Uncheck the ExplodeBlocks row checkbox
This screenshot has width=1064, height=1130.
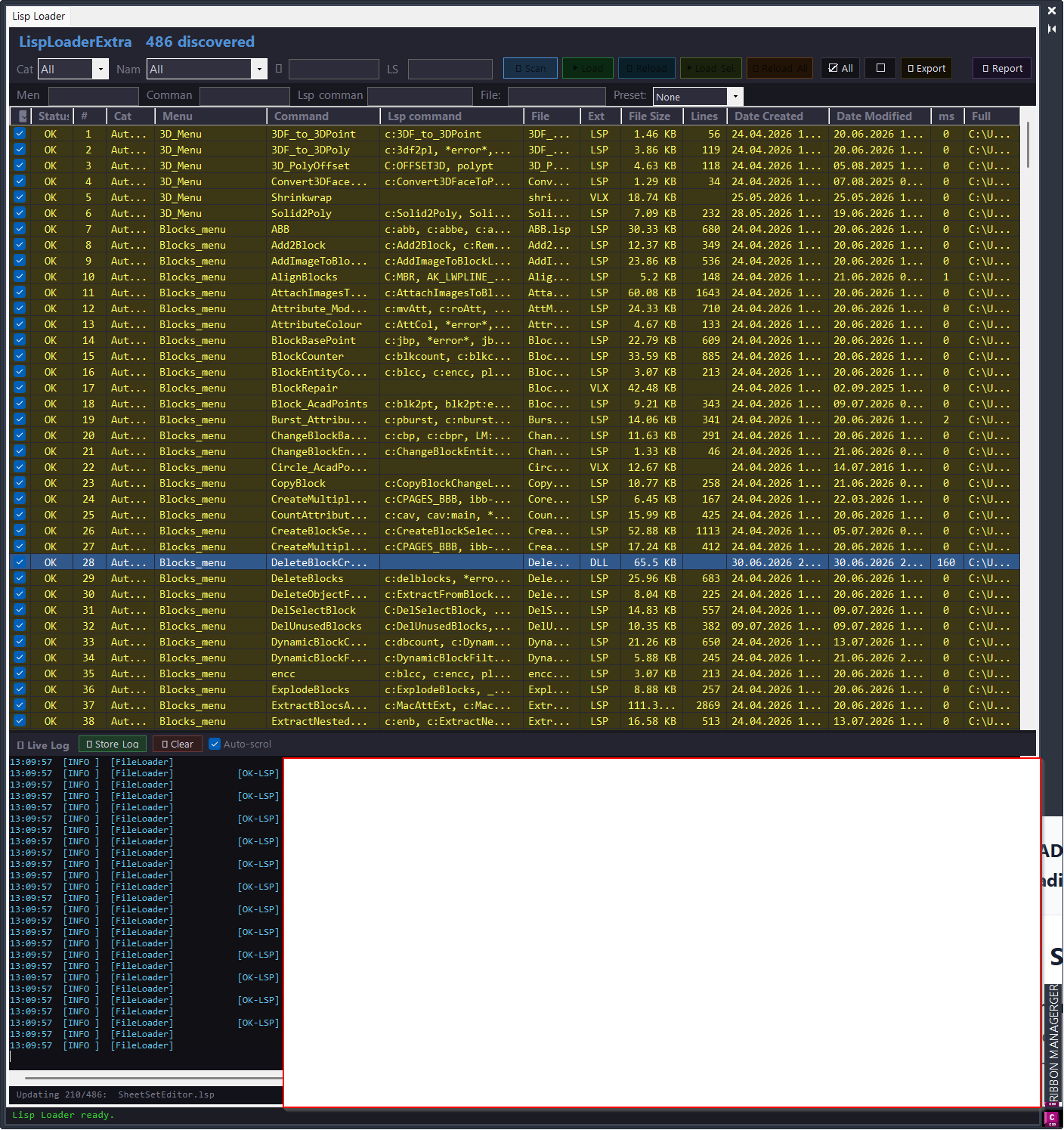[x=20, y=689]
